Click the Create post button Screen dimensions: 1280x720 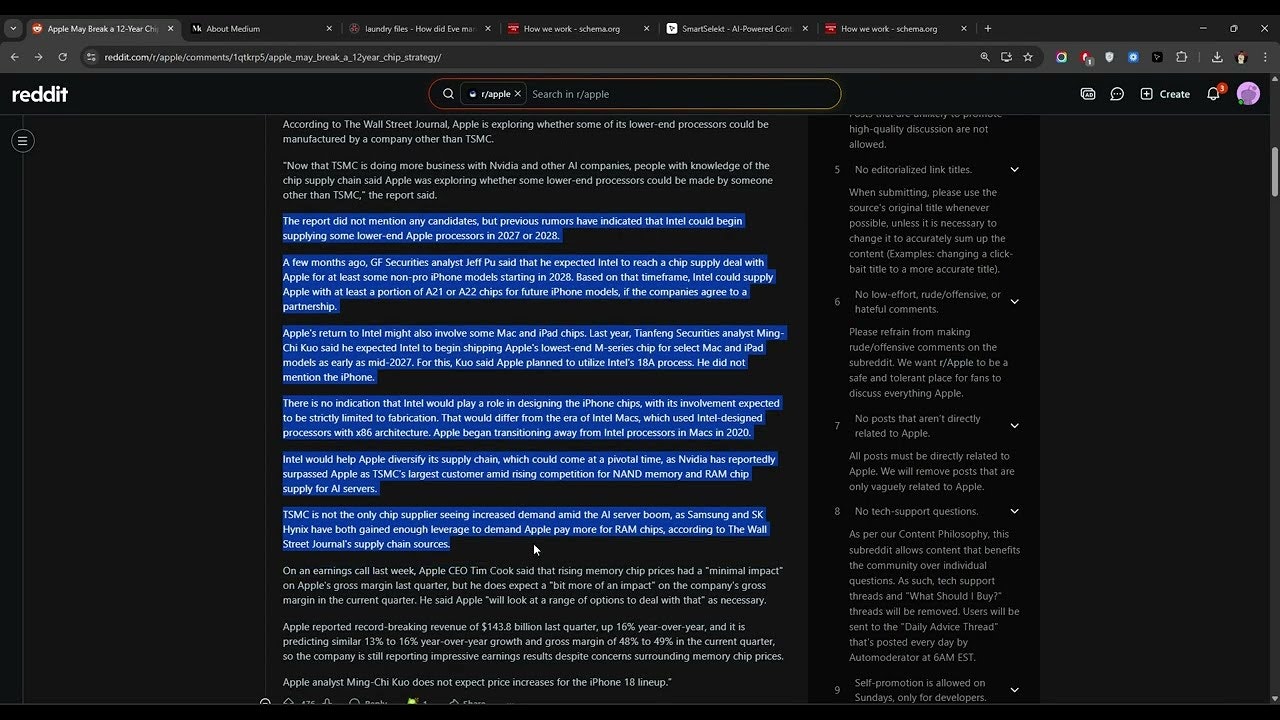coord(1165,94)
